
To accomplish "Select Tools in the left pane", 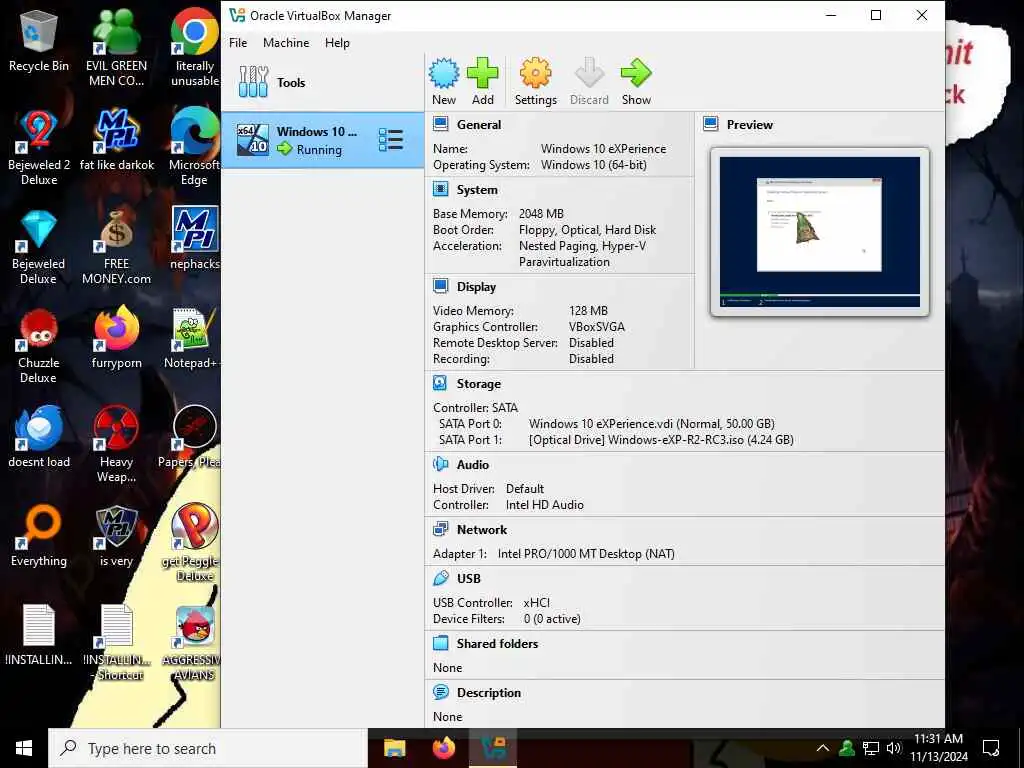I will pyautogui.click(x=323, y=82).
